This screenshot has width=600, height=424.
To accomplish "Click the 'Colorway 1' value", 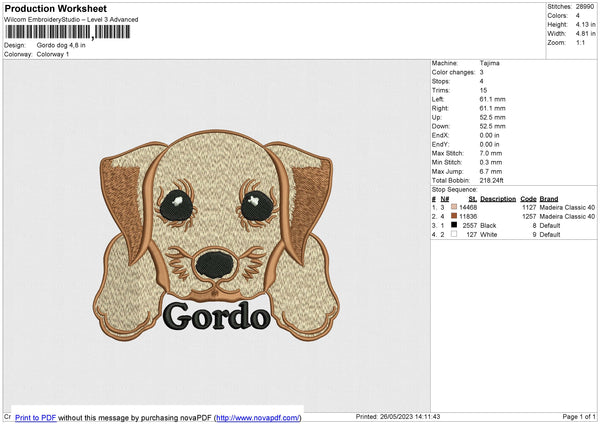I will click(x=53, y=54).
